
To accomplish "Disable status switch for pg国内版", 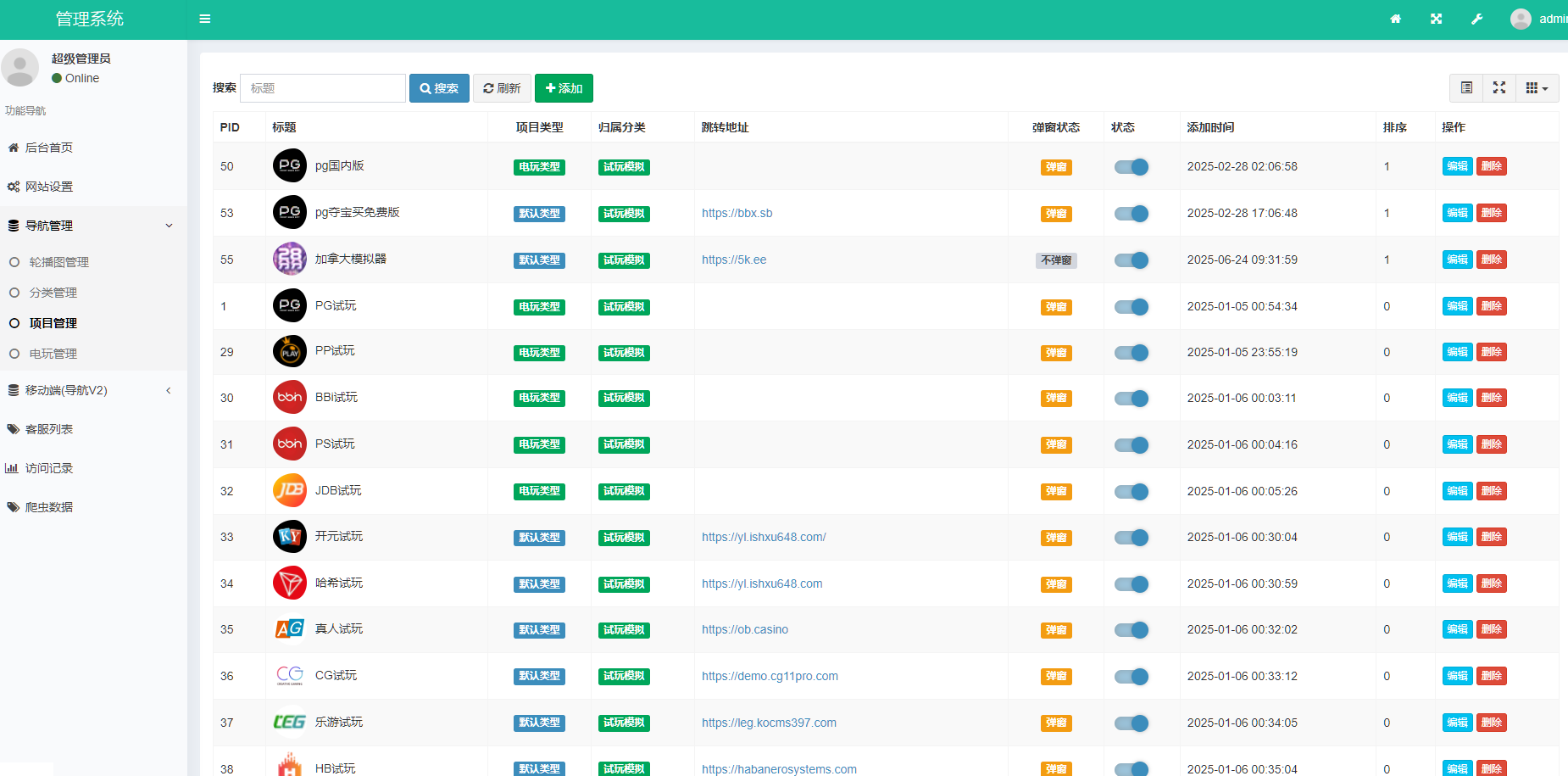I will 1131,167.
